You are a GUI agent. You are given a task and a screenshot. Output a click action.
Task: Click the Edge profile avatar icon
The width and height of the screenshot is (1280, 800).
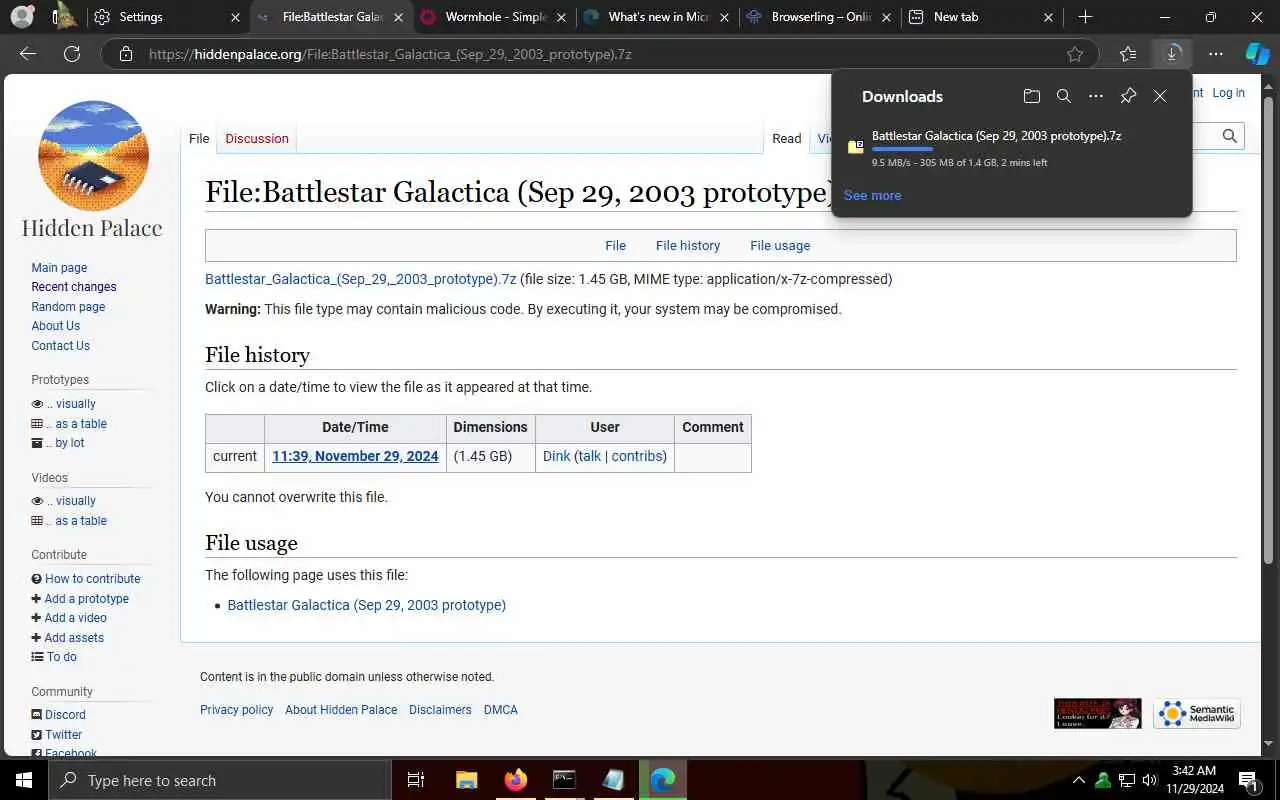point(22,17)
